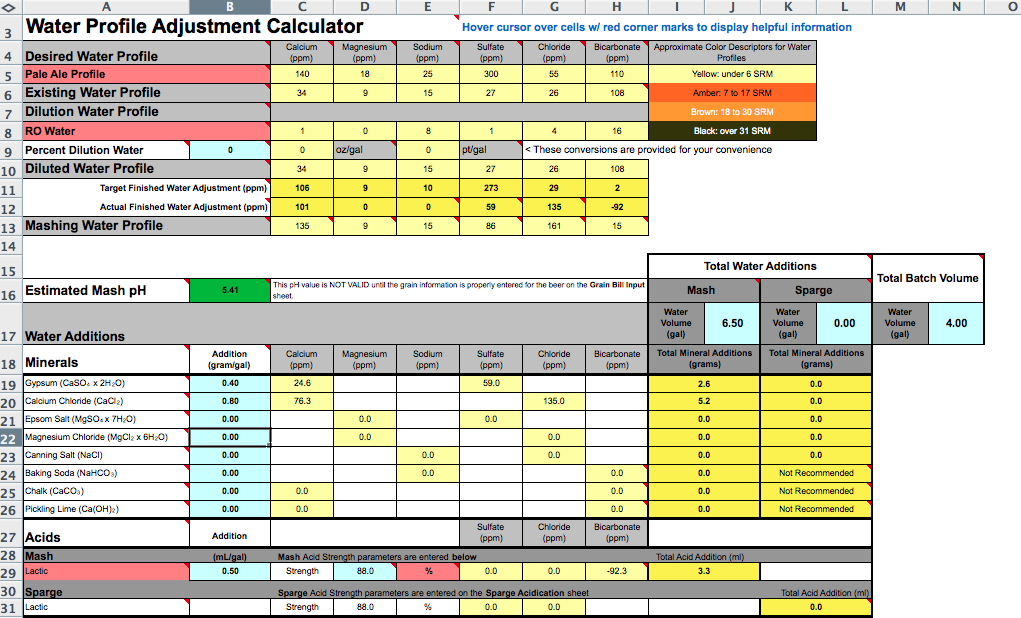Click Sparge Lactic acid cell
This screenshot has width=1021, height=618.
click(106, 607)
